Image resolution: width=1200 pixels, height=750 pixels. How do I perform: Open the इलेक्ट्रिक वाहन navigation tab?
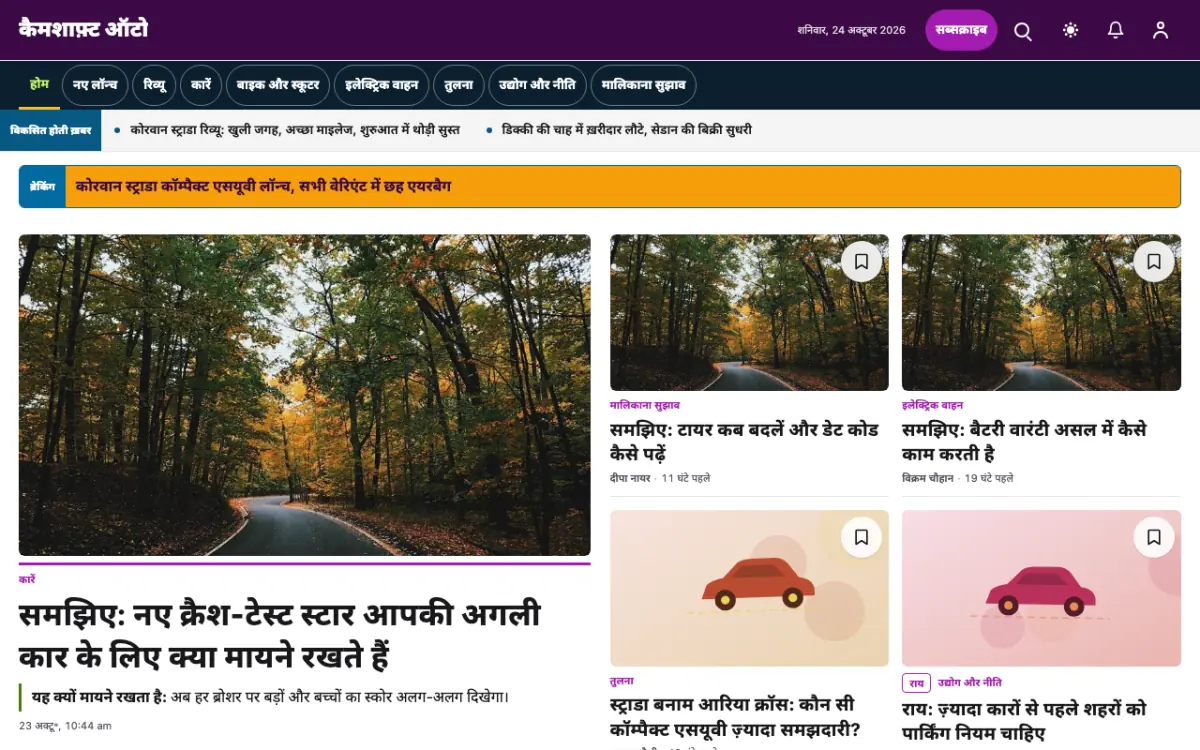pos(381,85)
